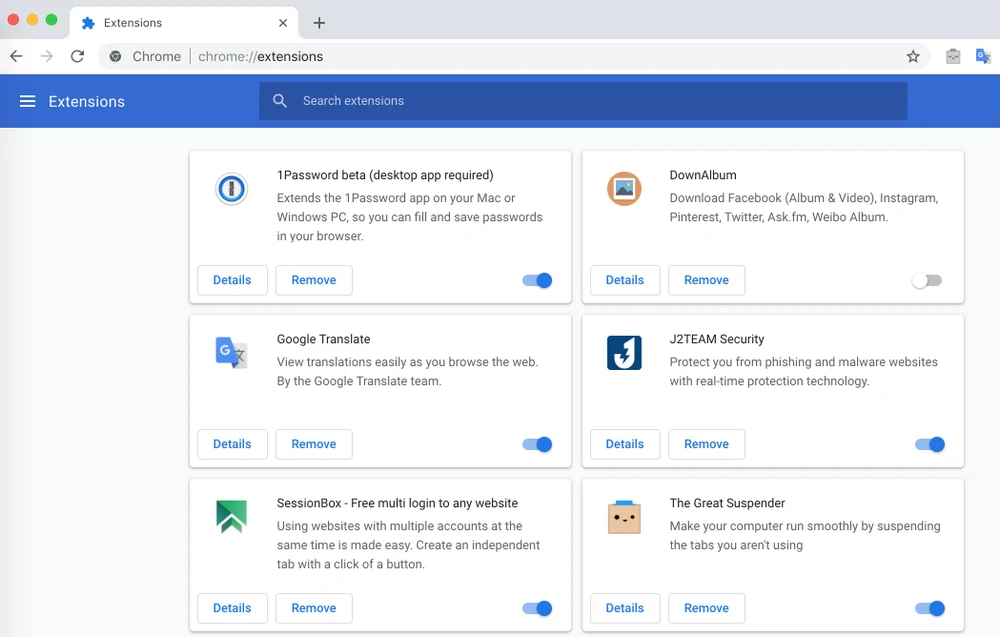Click the DownAlbum extension icon
Screen dimensions: 1000x637
[624, 188]
